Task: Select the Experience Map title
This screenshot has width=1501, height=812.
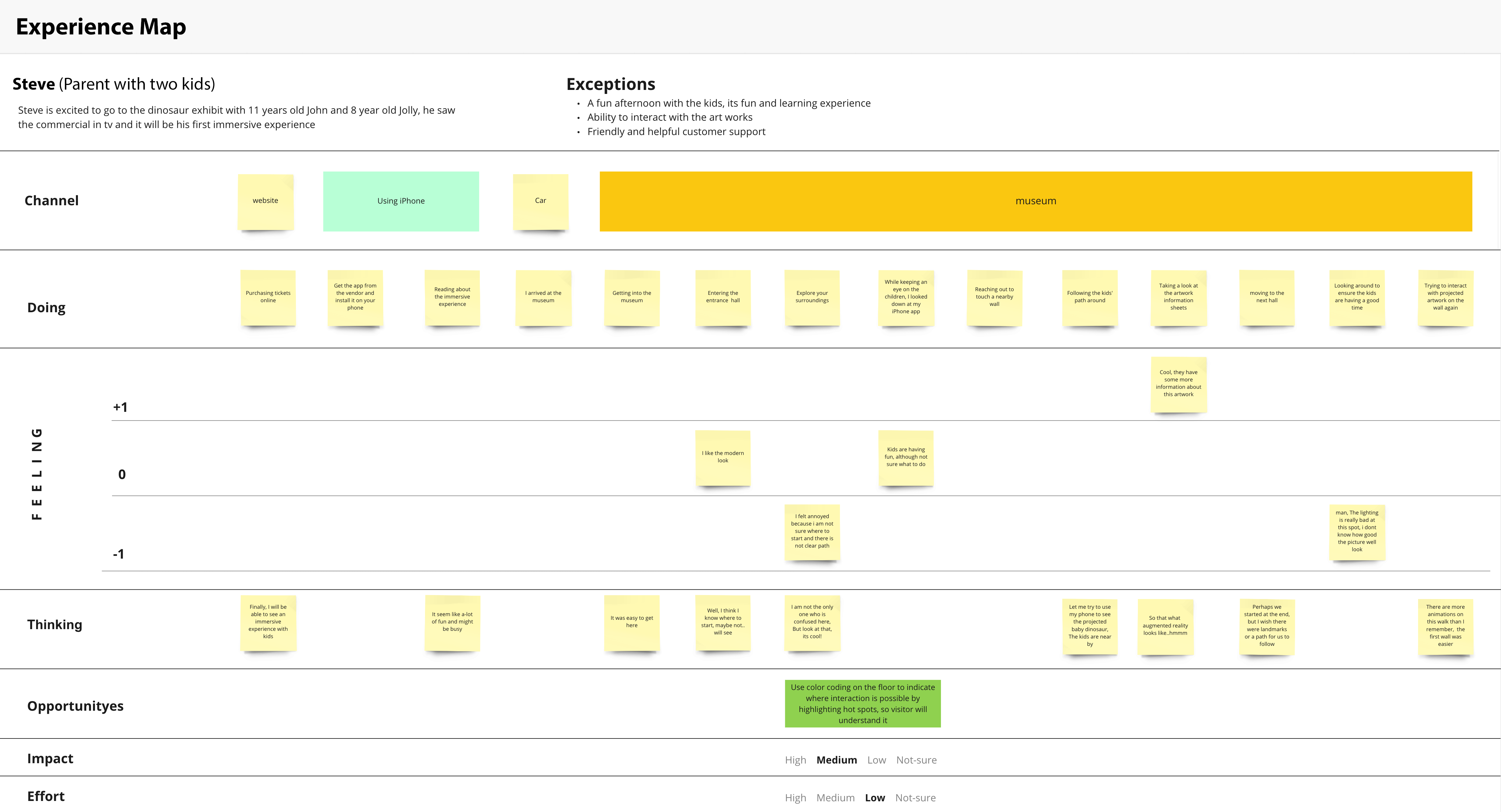Action: (x=101, y=27)
